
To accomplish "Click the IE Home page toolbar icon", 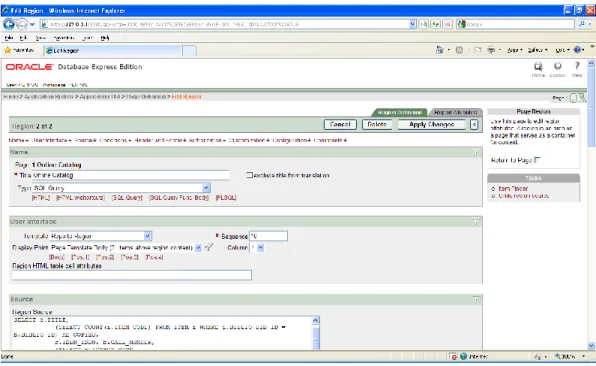I will [x=440, y=50].
